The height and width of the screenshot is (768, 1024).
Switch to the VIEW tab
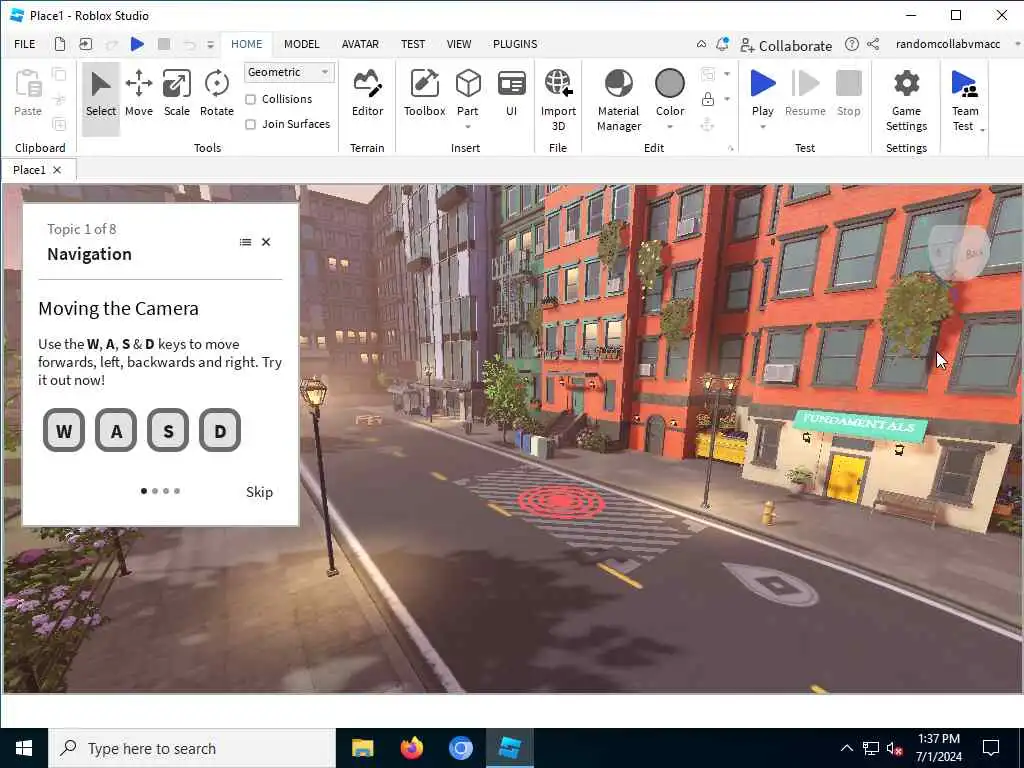459,44
